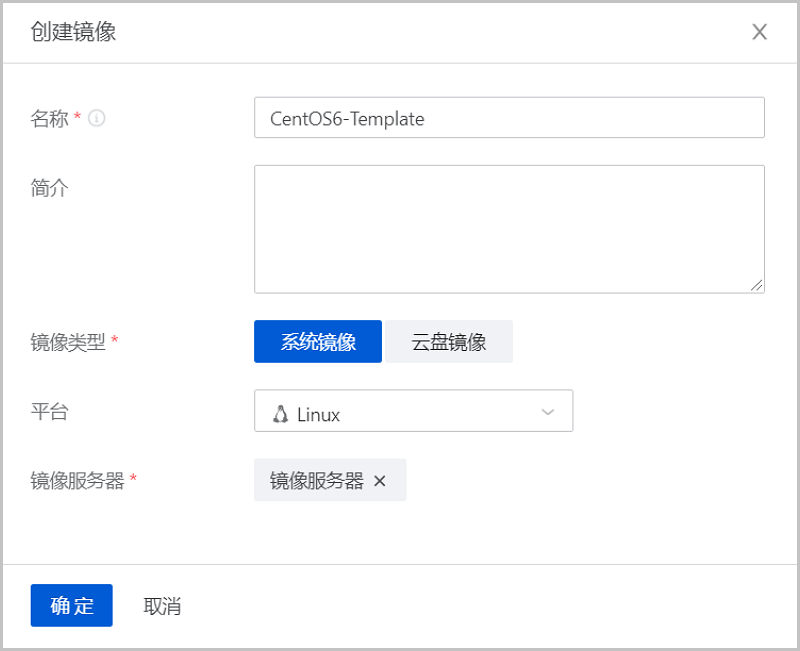Click the 简介 field label
Image resolution: width=800 pixels, height=651 pixels.
pos(49,188)
